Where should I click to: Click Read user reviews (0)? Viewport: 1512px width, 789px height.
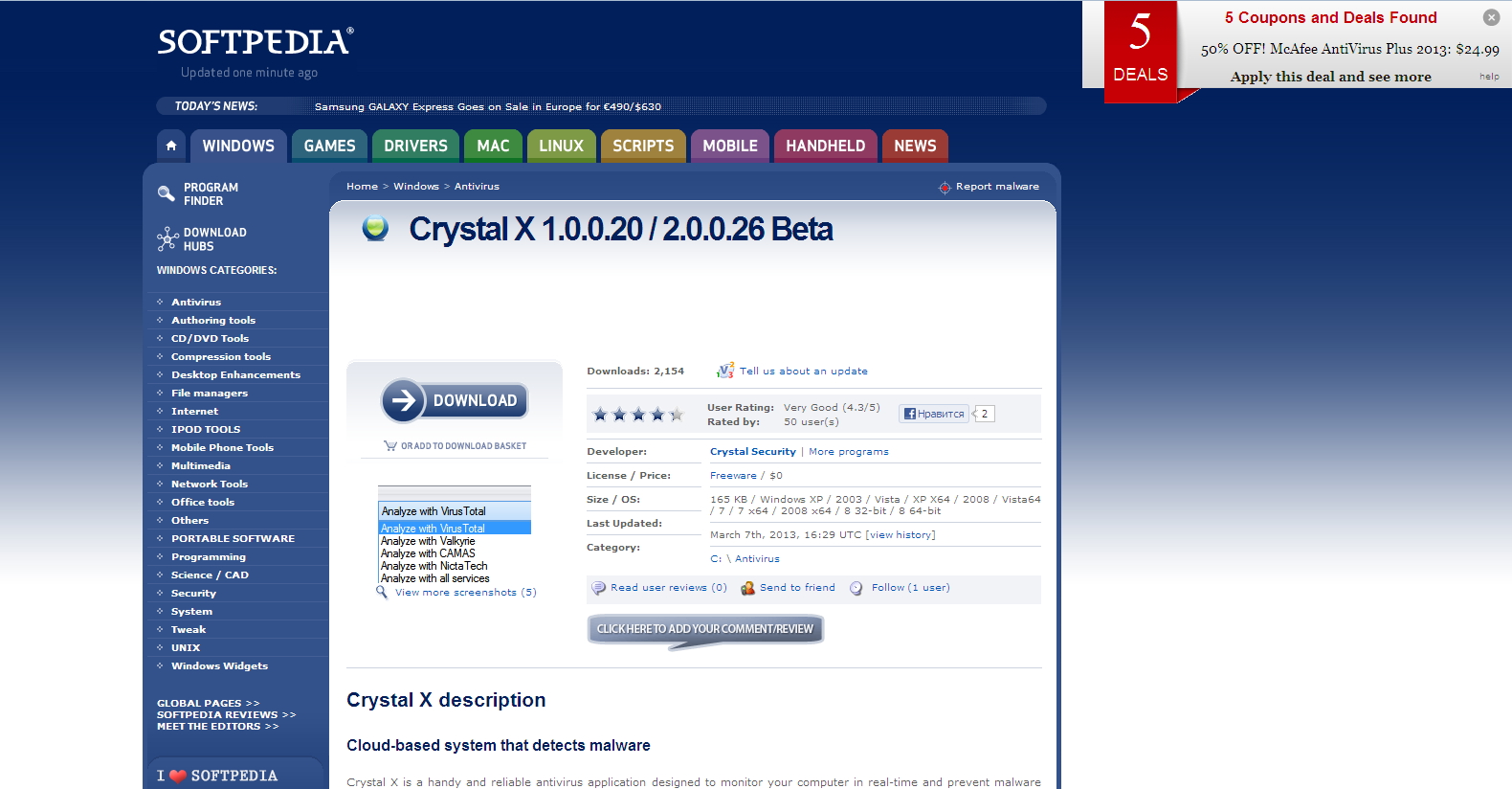[x=669, y=588]
